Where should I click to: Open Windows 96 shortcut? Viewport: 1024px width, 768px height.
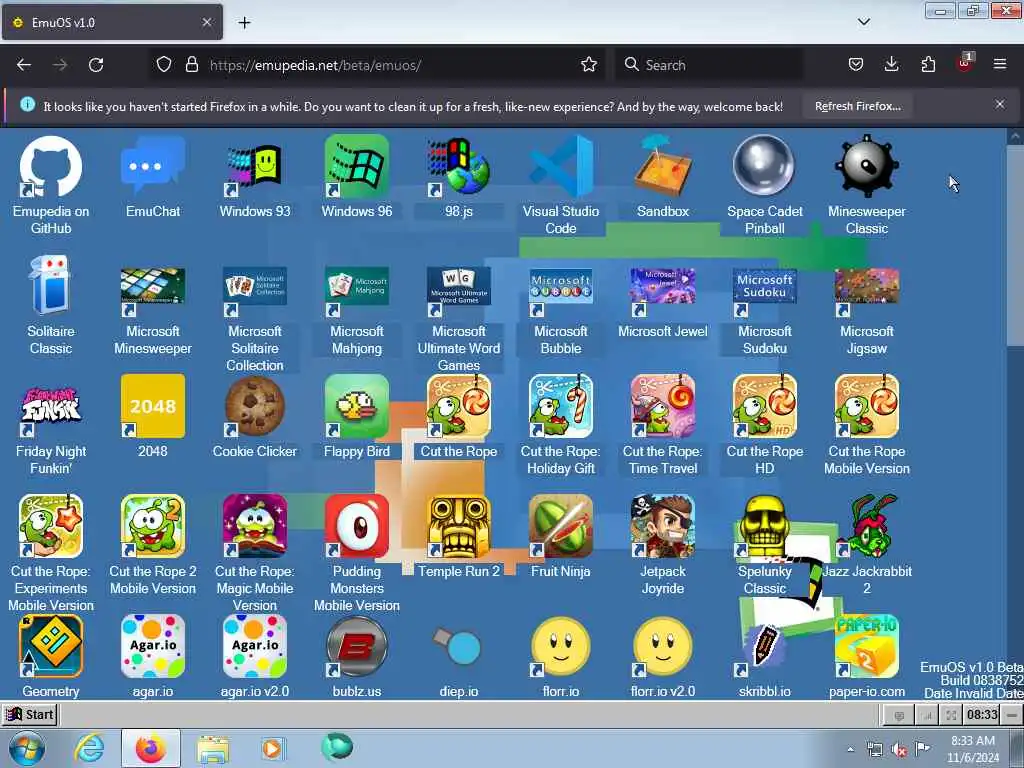pyautogui.click(x=357, y=166)
